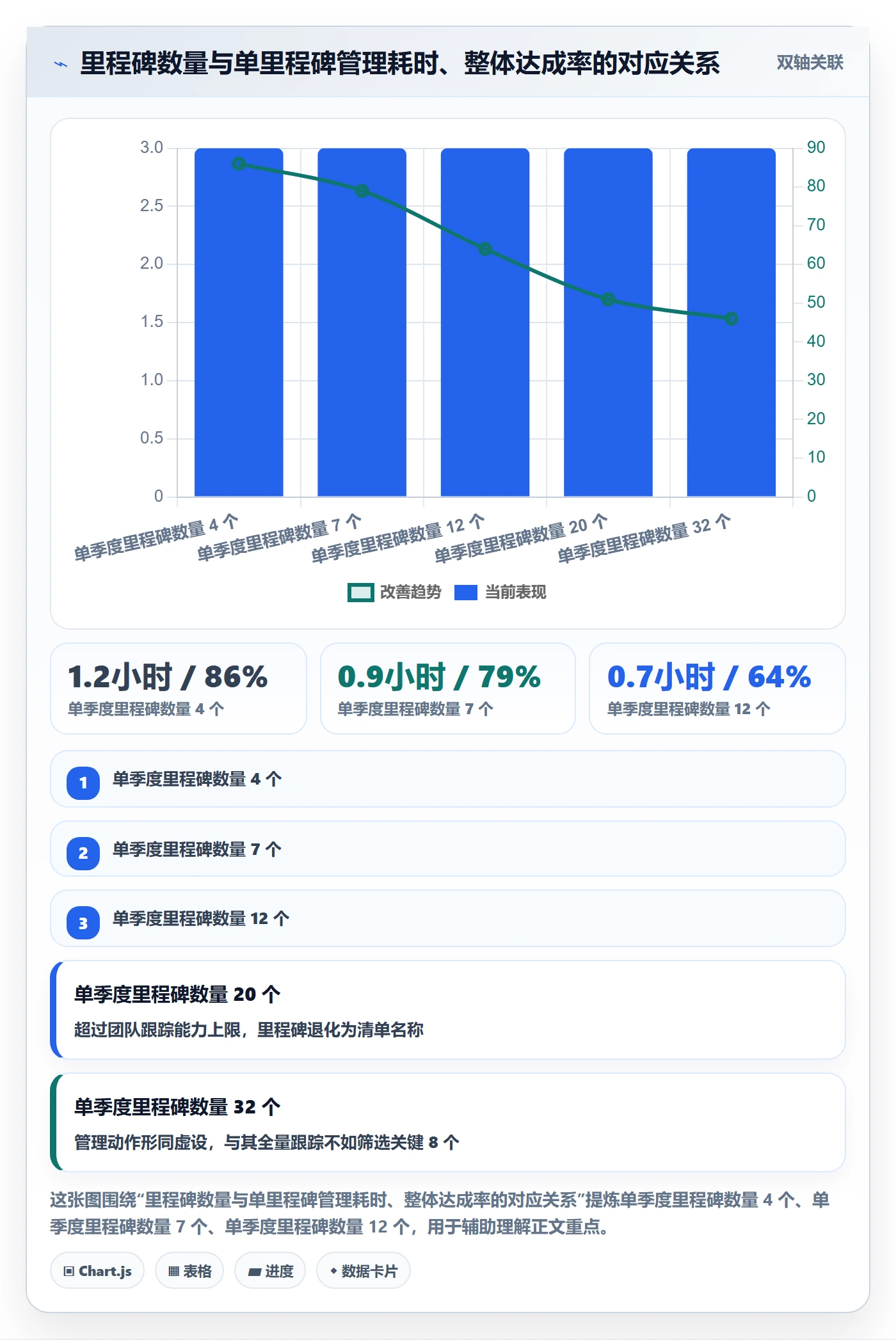
Task: Click the trend line point at 单季度里程碑数量 12 个
Action: 485,249
